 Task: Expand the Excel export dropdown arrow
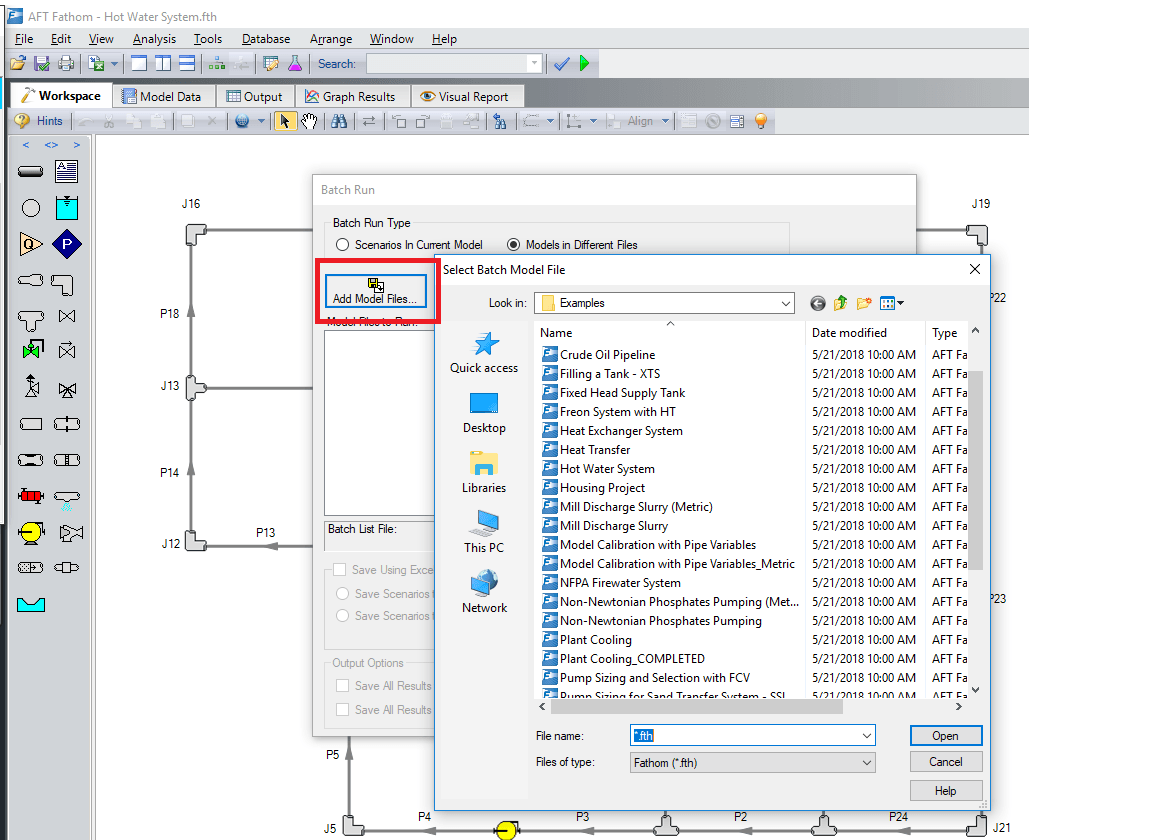pos(114,64)
